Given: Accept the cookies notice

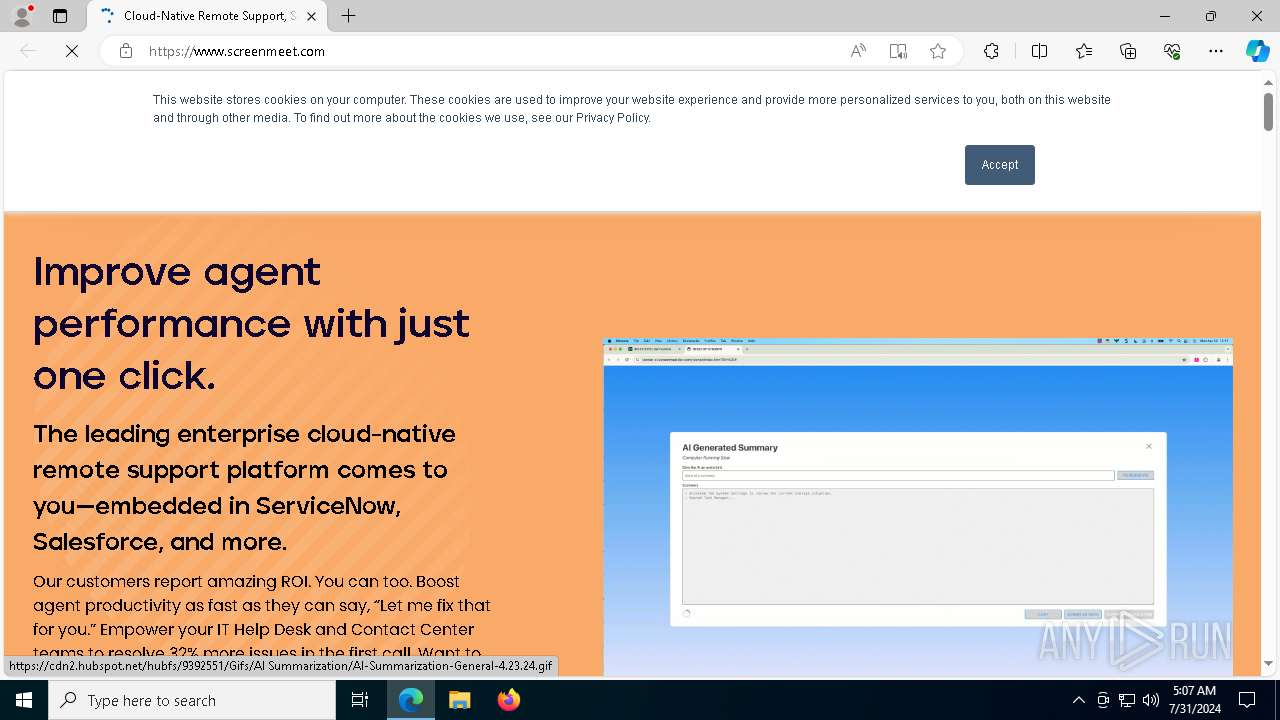Looking at the screenshot, I should point(999,165).
